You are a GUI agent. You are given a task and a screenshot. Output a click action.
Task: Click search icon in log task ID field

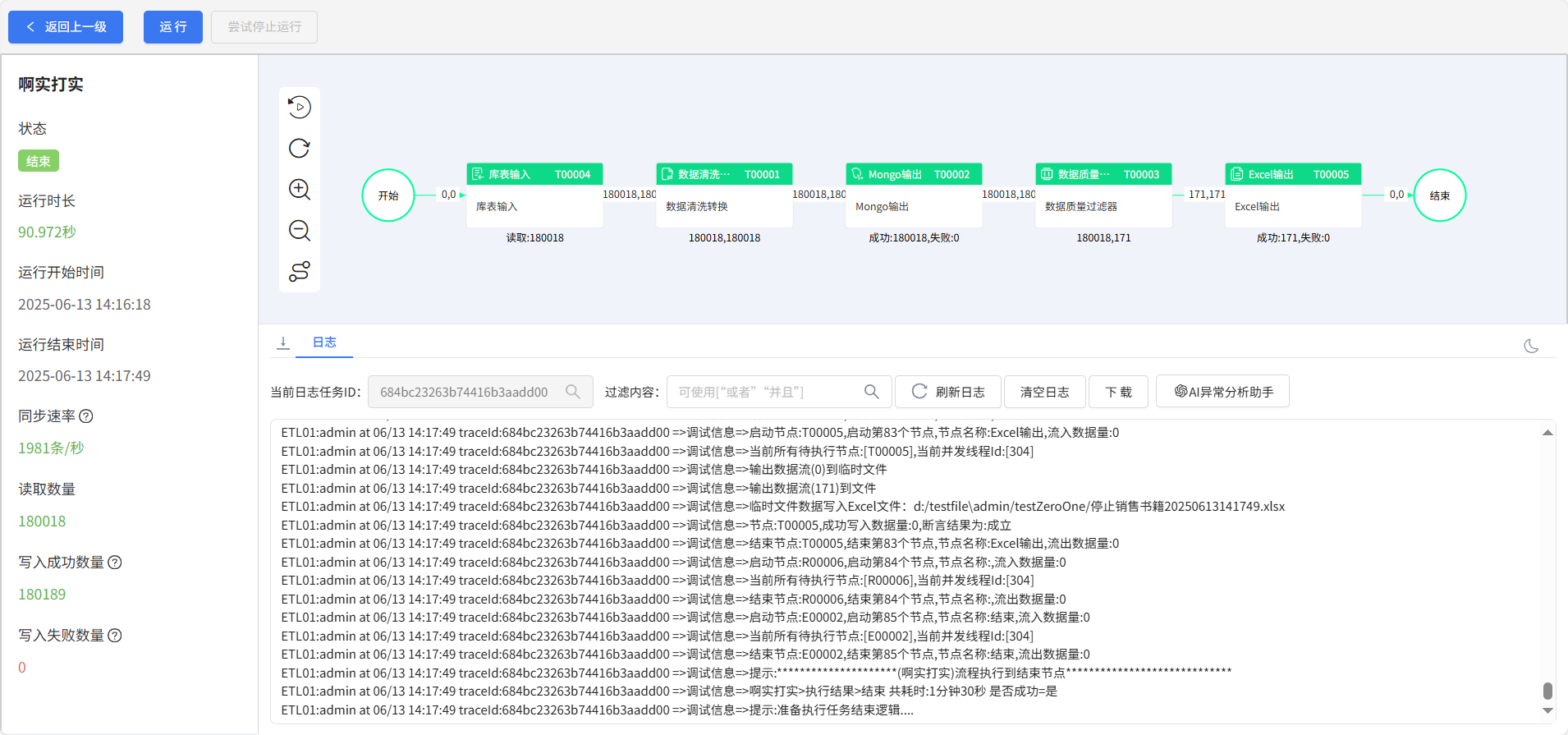573,392
